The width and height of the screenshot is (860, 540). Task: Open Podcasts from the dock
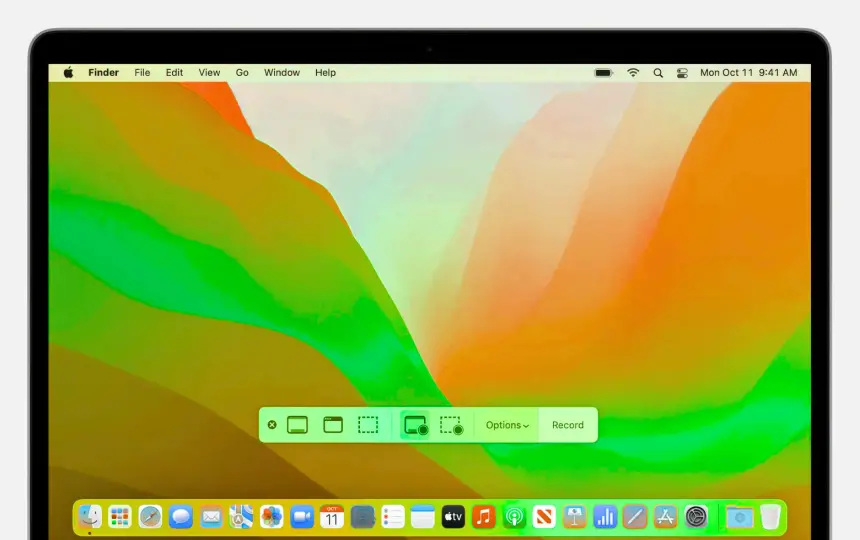click(x=514, y=516)
